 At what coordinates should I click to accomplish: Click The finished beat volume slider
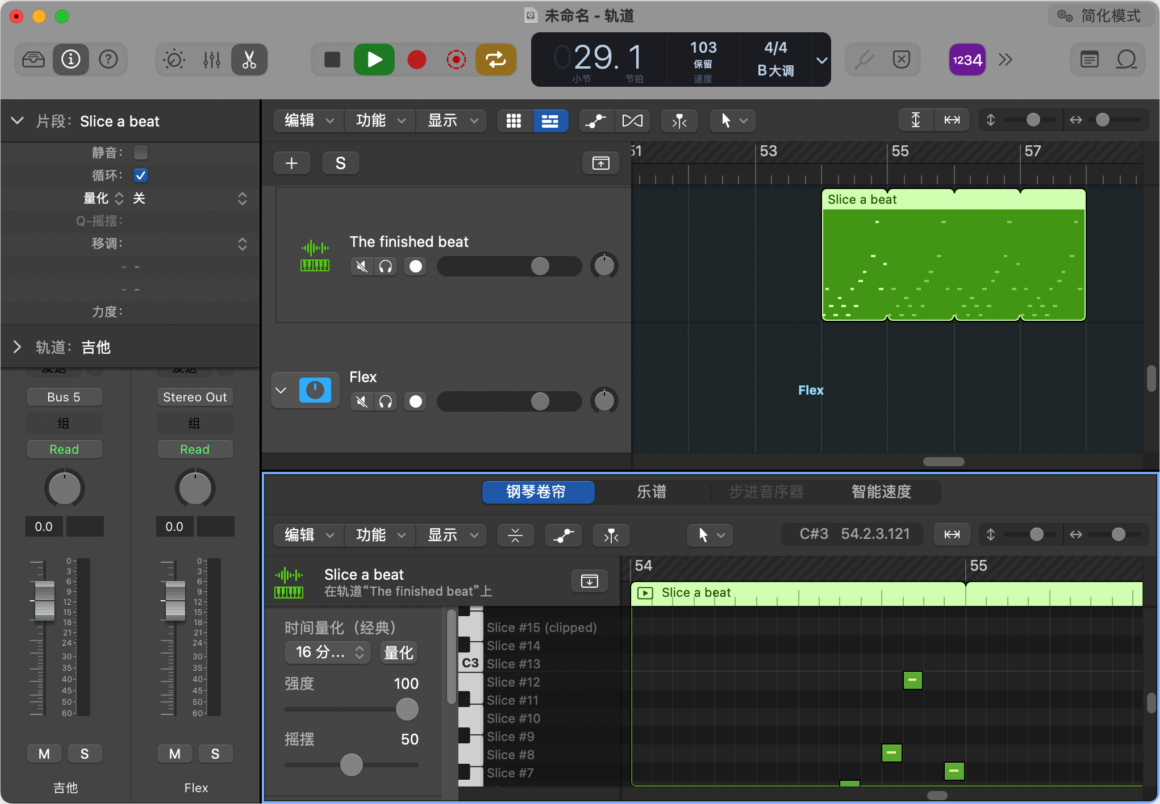[x=509, y=266]
